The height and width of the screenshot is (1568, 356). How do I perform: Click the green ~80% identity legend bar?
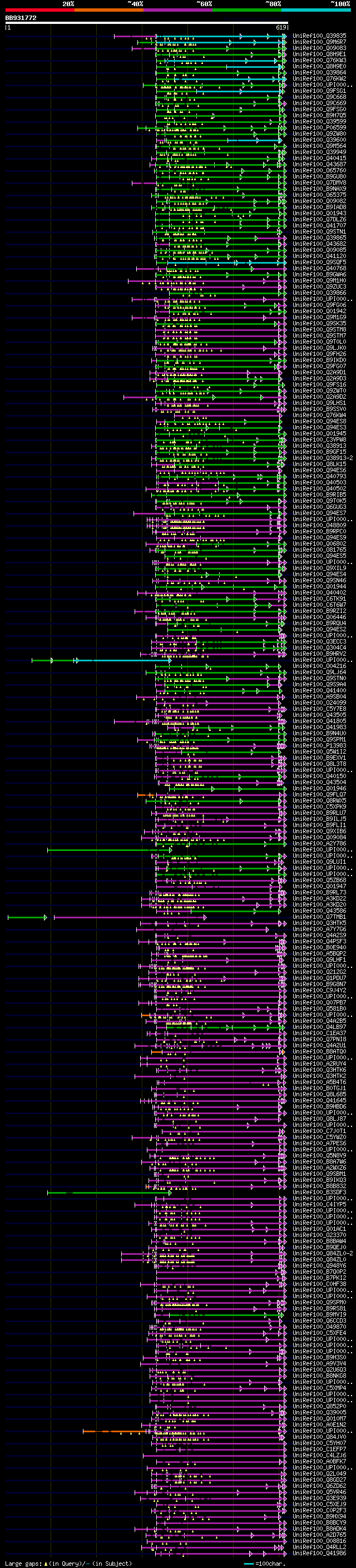click(x=247, y=10)
